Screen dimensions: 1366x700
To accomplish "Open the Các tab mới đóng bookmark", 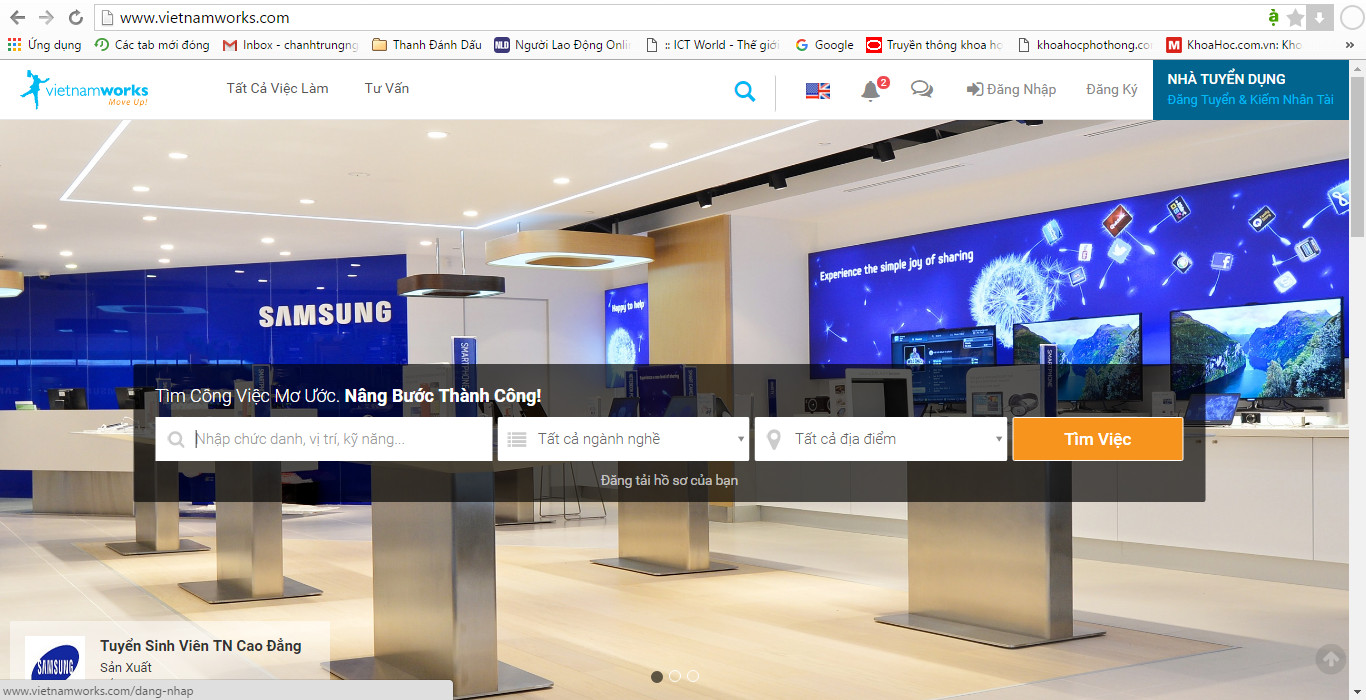I will coord(152,45).
